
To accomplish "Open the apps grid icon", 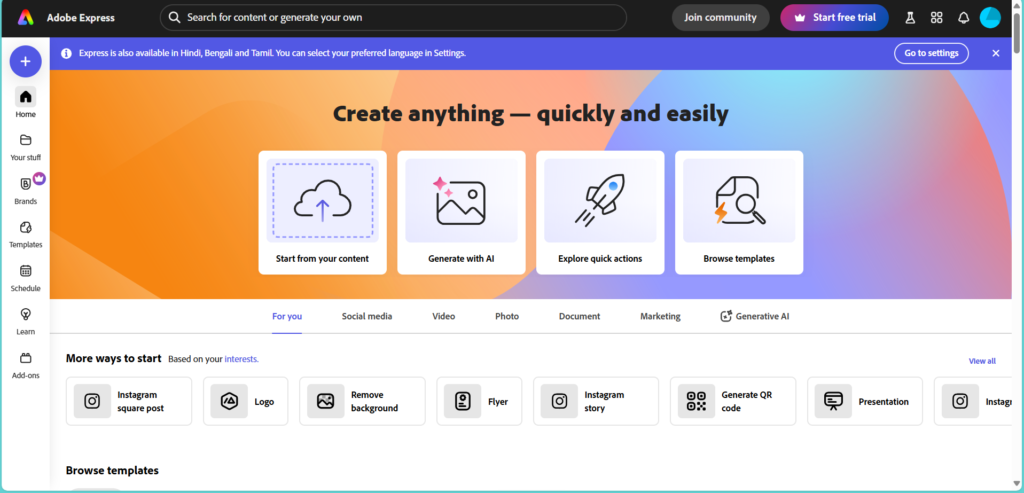I will (x=936, y=18).
